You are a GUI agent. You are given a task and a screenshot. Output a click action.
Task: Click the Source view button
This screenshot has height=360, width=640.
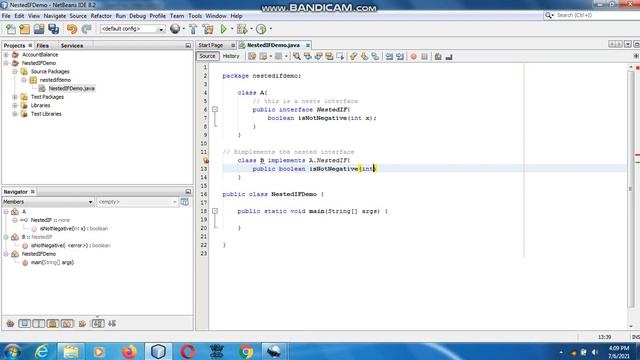point(207,56)
